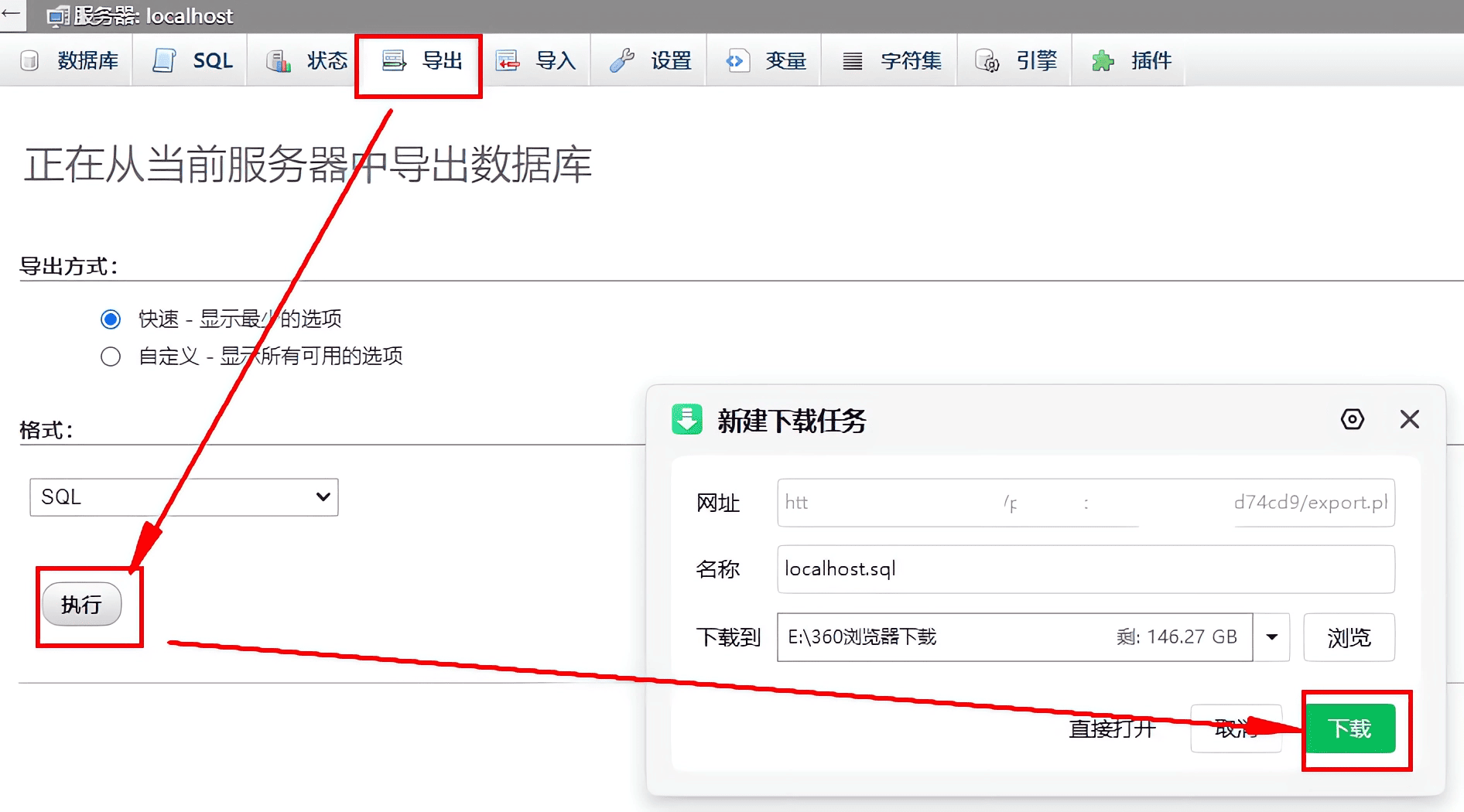
Task: Open the 字符集 charset tab
Action: pyautogui.click(x=893, y=60)
